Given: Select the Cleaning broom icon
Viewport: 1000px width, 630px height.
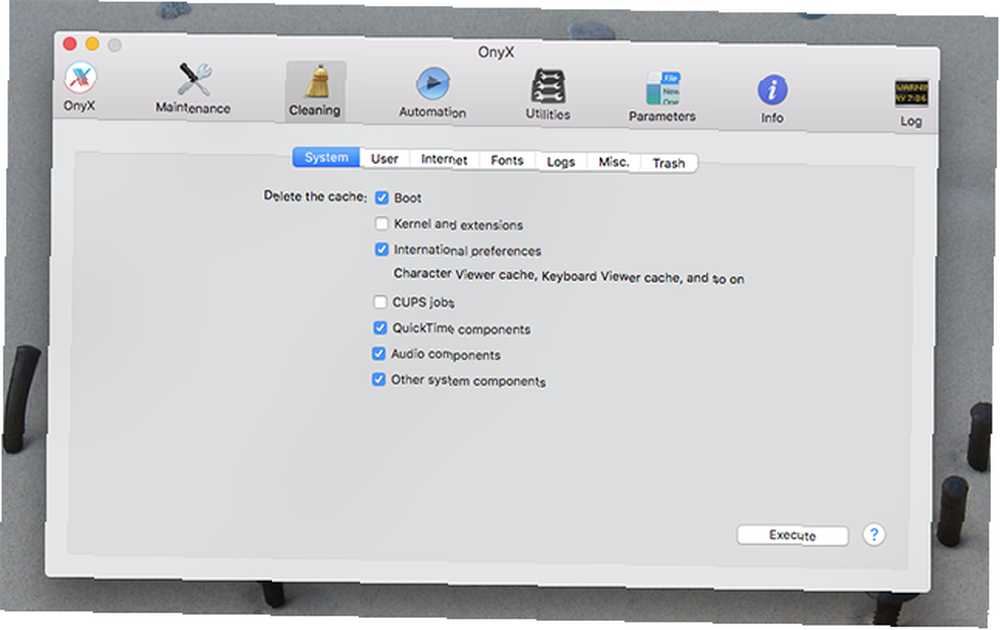Looking at the screenshot, I should 316,82.
